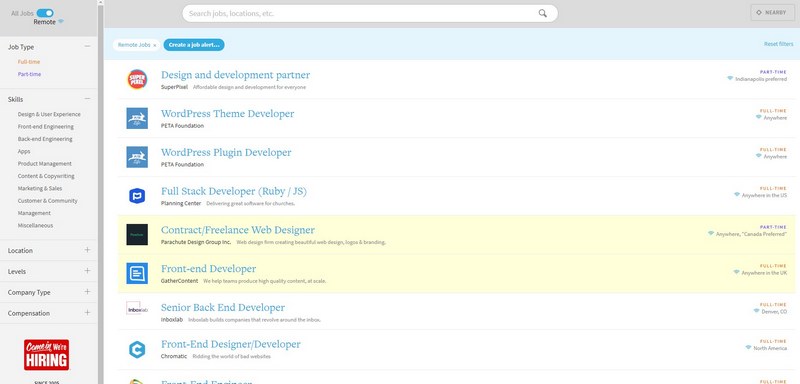800x384 pixels.
Task: Select Customer & Community skill filter
Action: 47,200
